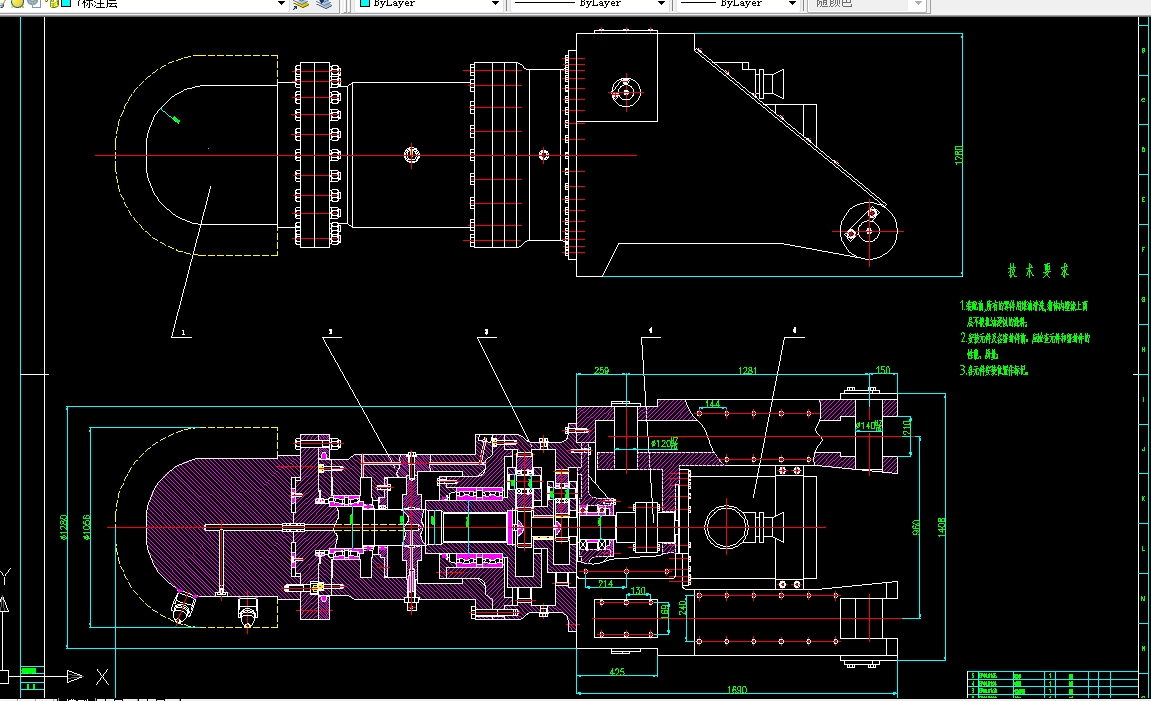Select the 150 dimension text

tap(883, 370)
